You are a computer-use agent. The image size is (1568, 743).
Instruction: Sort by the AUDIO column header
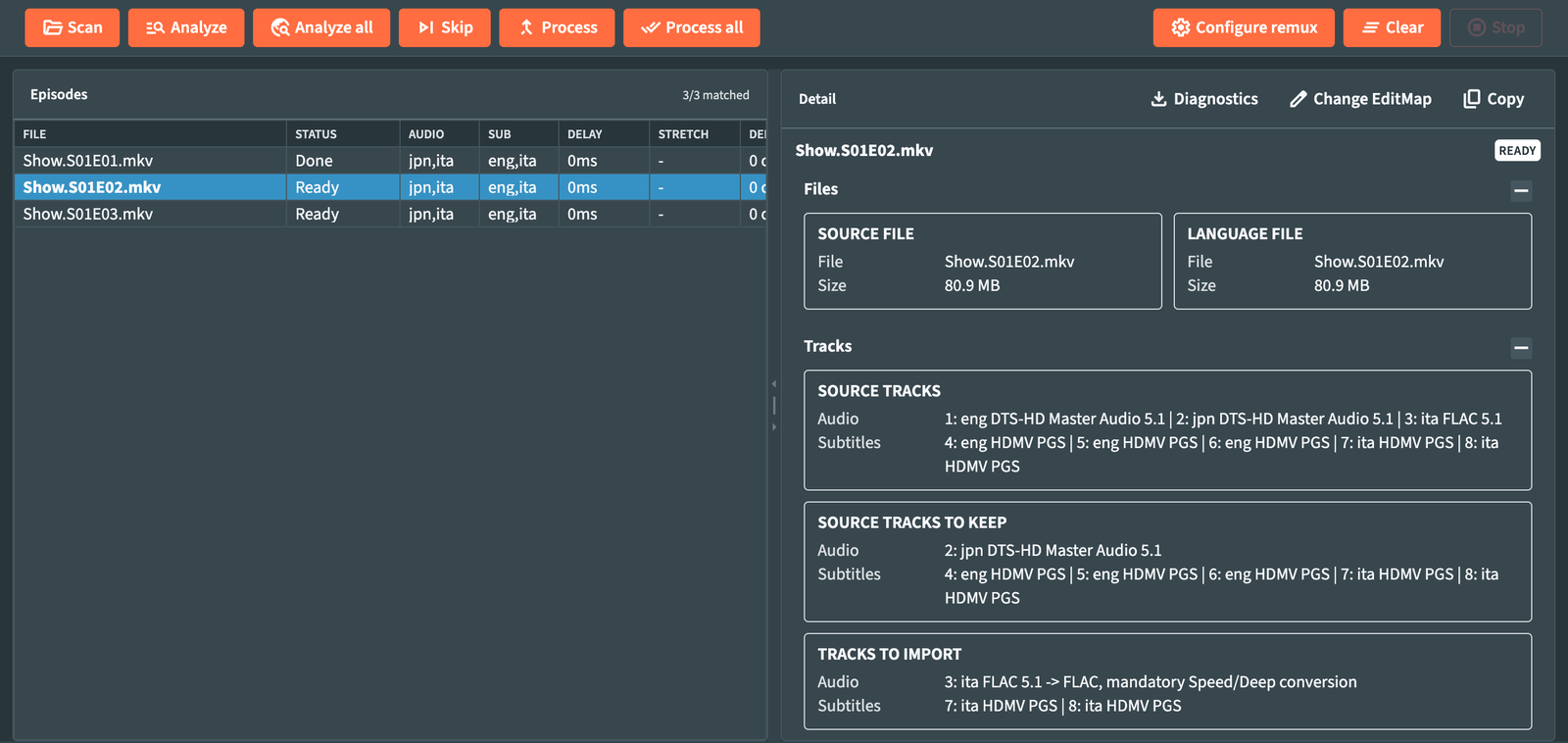click(x=440, y=134)
